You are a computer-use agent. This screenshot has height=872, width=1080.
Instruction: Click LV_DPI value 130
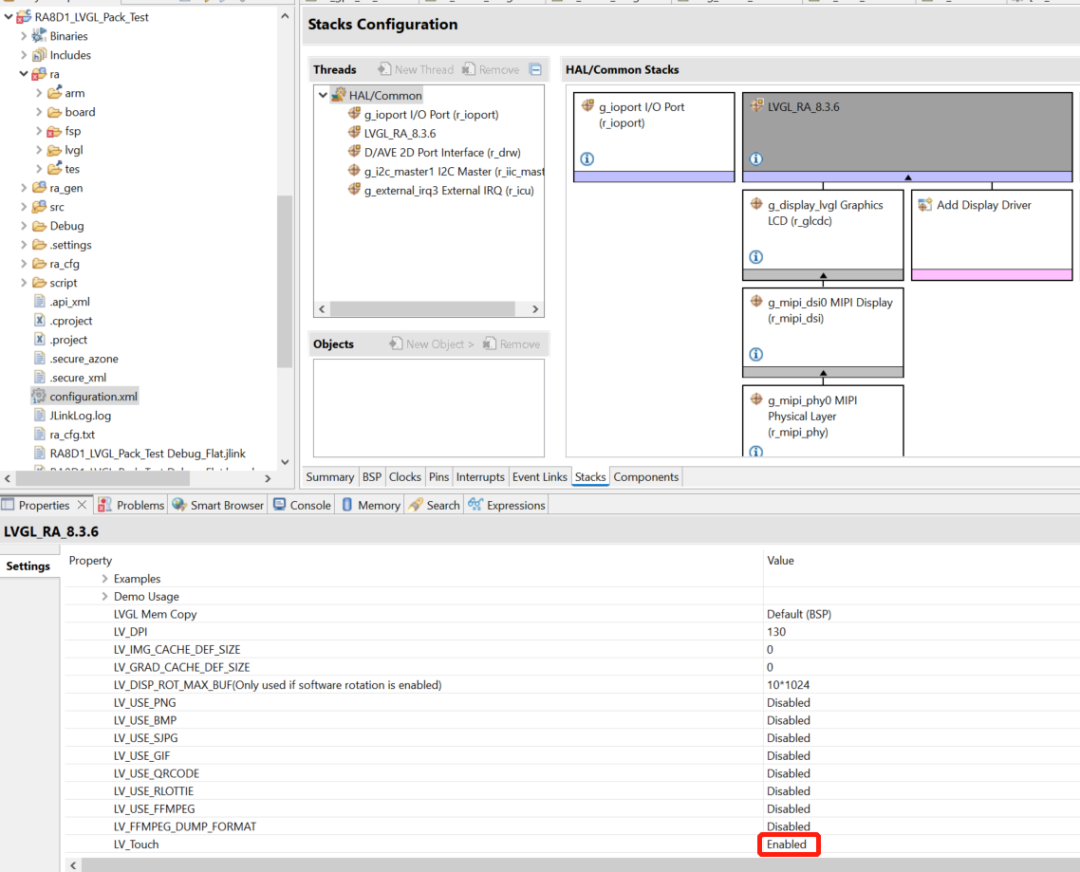pos(776,632)
